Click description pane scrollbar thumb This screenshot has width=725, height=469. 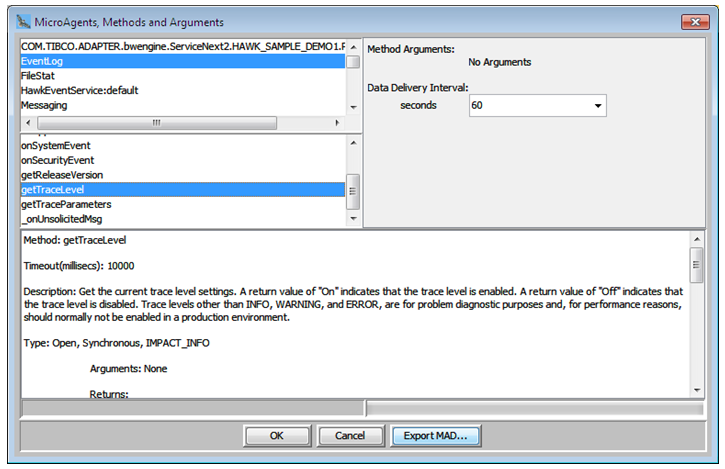(x=696, y=265)
